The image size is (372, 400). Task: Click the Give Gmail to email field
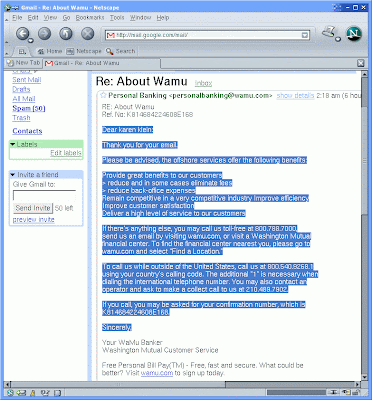(x=44, y=195)
